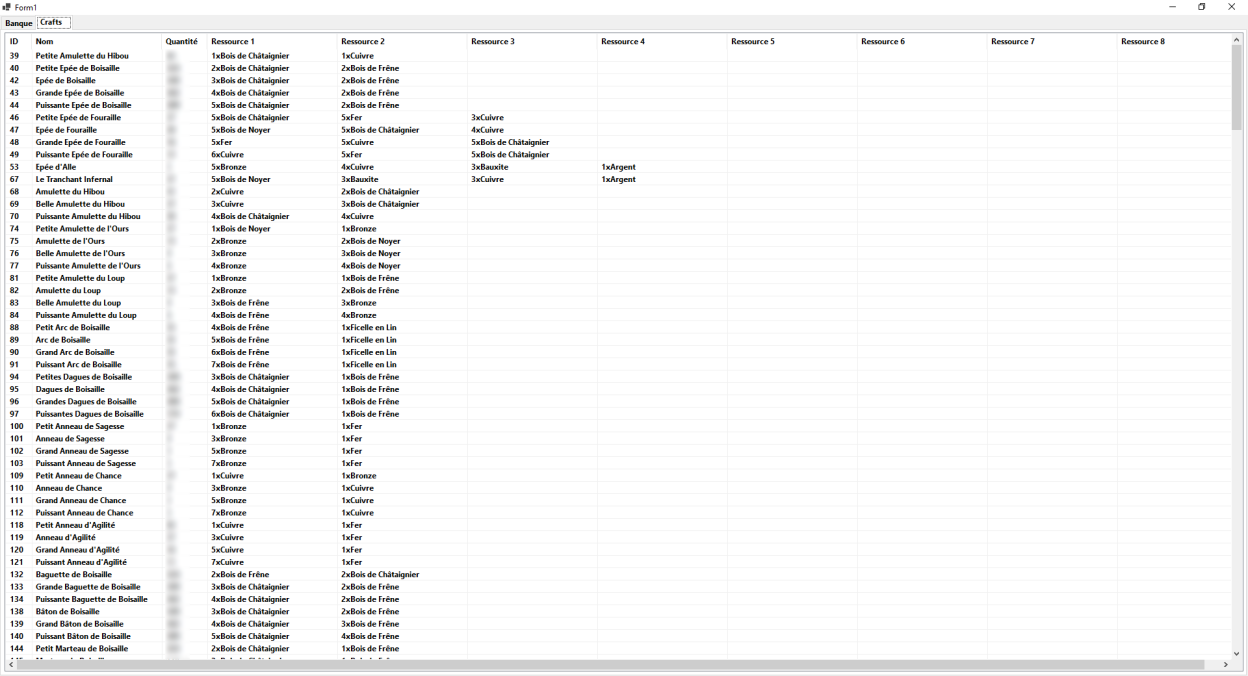
Task: Click the Ressource 8 column header
Action: pos(1175,41)
